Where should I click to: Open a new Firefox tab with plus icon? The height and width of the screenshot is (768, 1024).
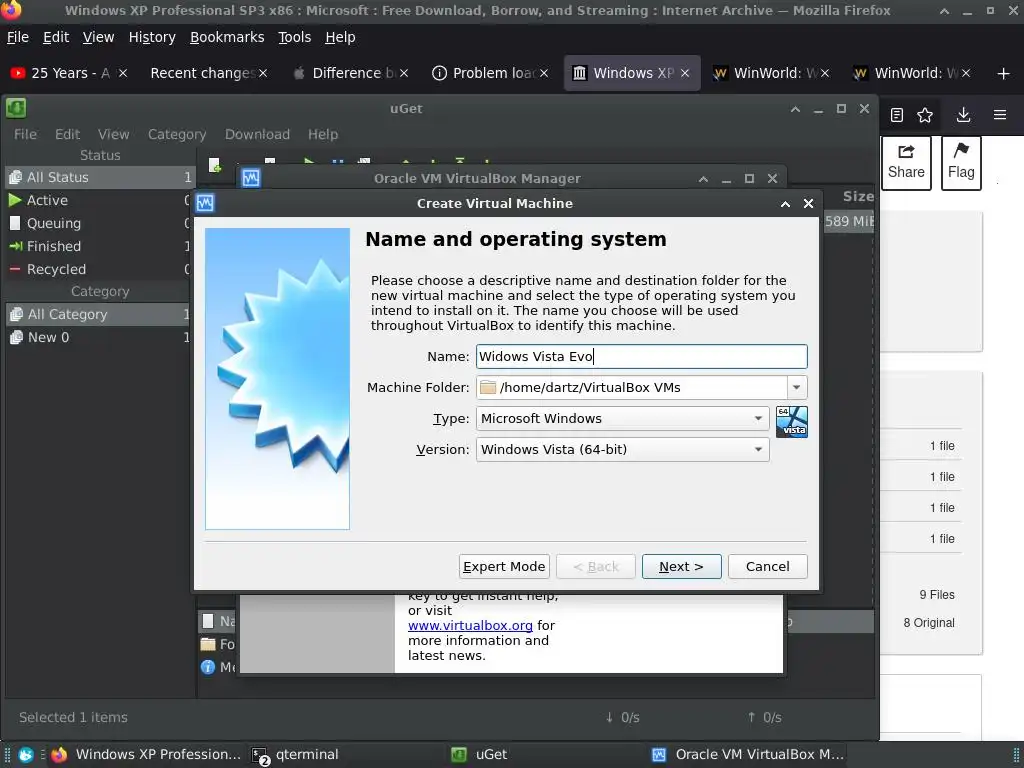(x=1004, y=73)
